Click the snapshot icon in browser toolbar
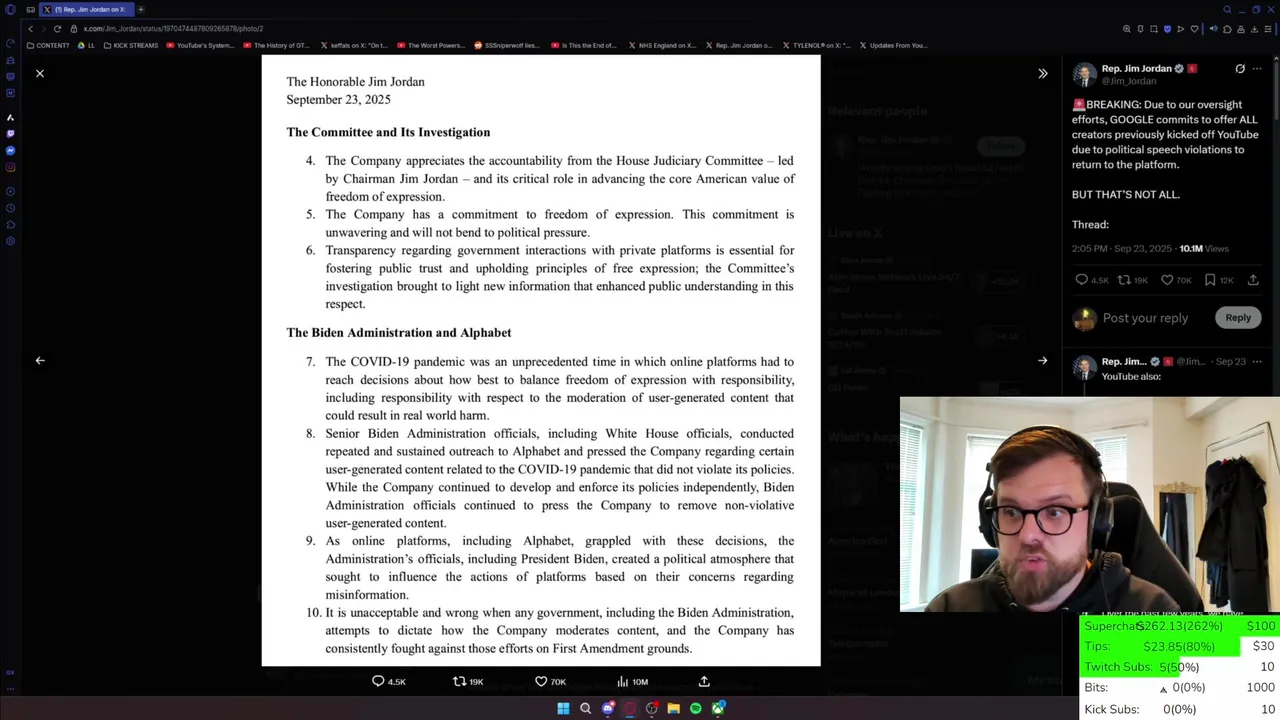Screen dimensions: 1280x720 1154,29
